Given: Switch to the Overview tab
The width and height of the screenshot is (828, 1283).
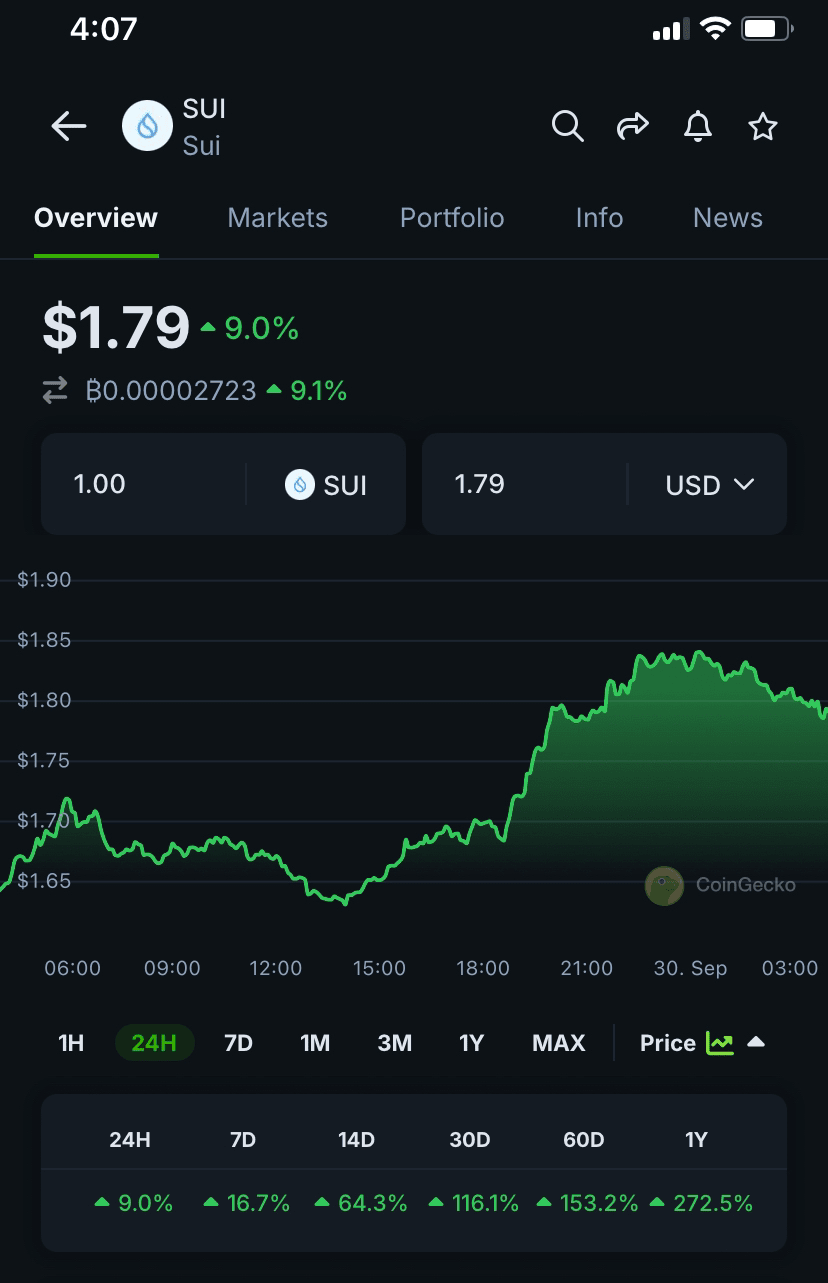Looking at the screenshot, I should pos(96,218).
